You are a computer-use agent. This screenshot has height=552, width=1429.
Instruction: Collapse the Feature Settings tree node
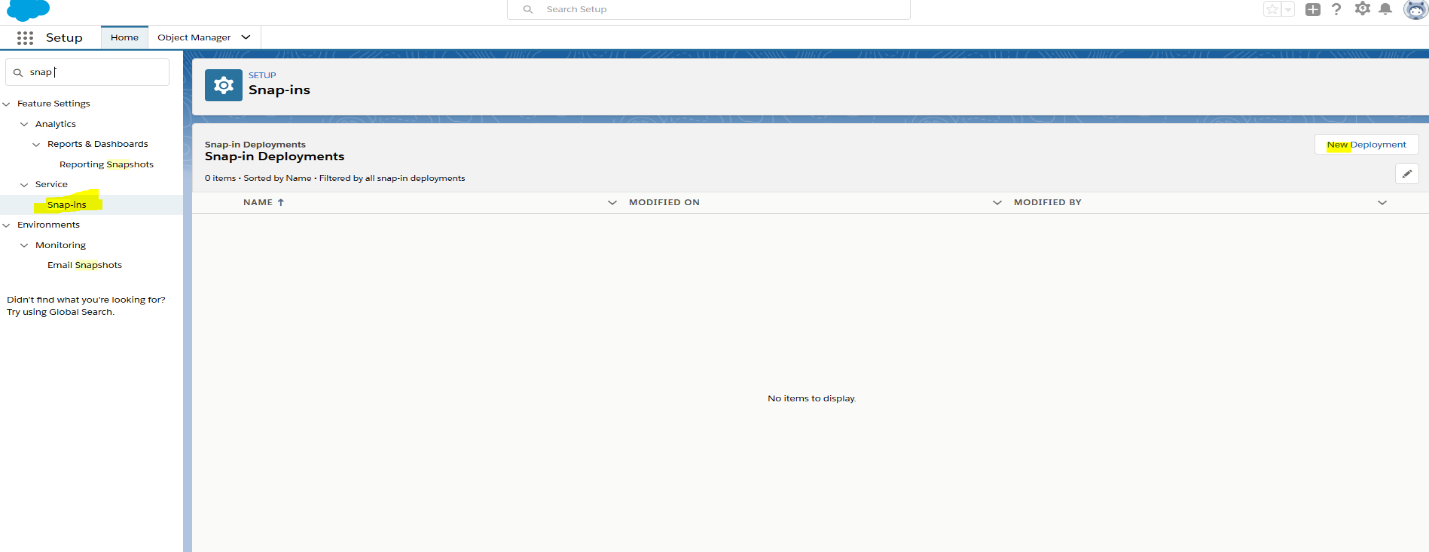(x=8, y=104)
